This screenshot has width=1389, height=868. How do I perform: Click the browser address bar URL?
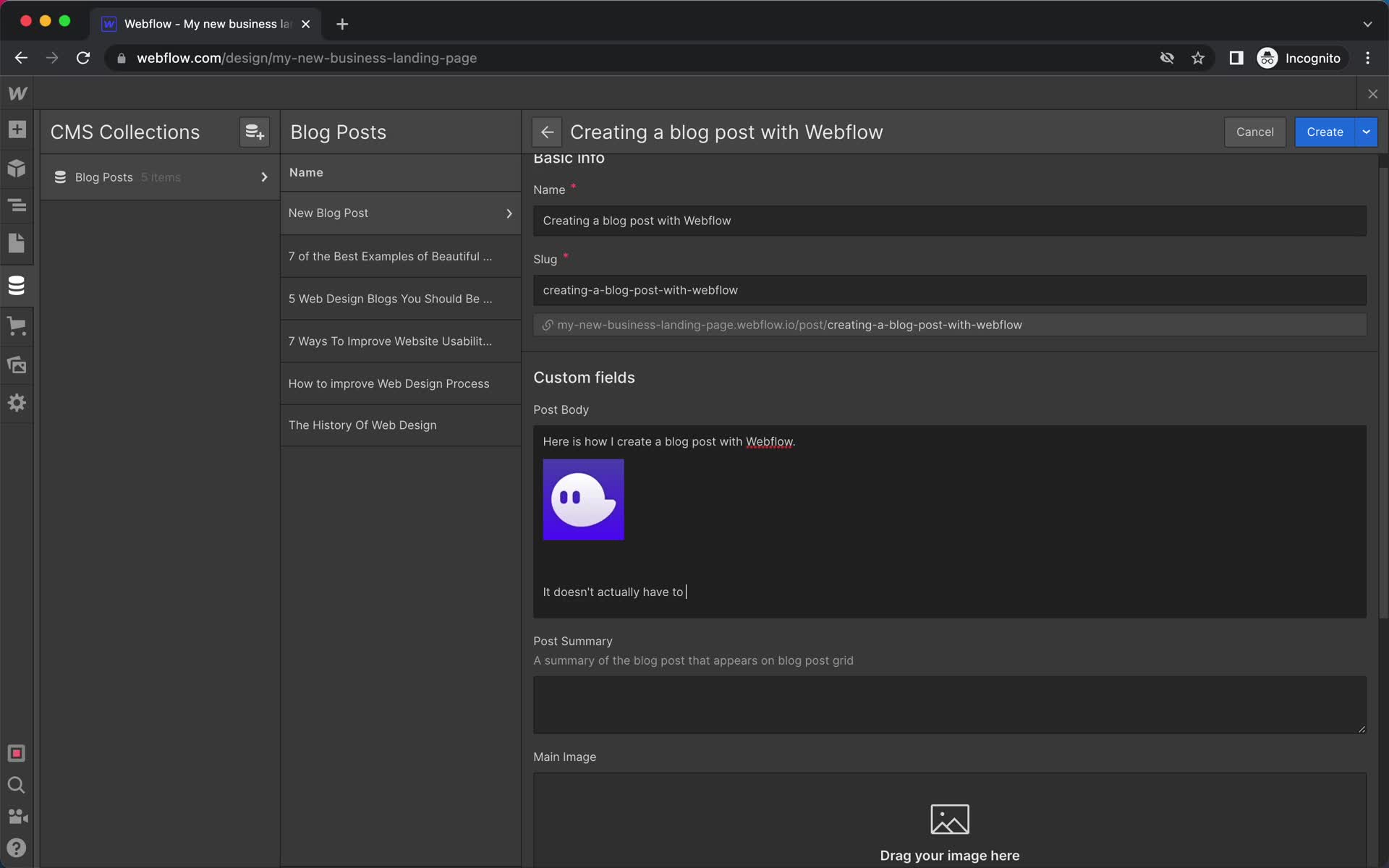(307, 58)
